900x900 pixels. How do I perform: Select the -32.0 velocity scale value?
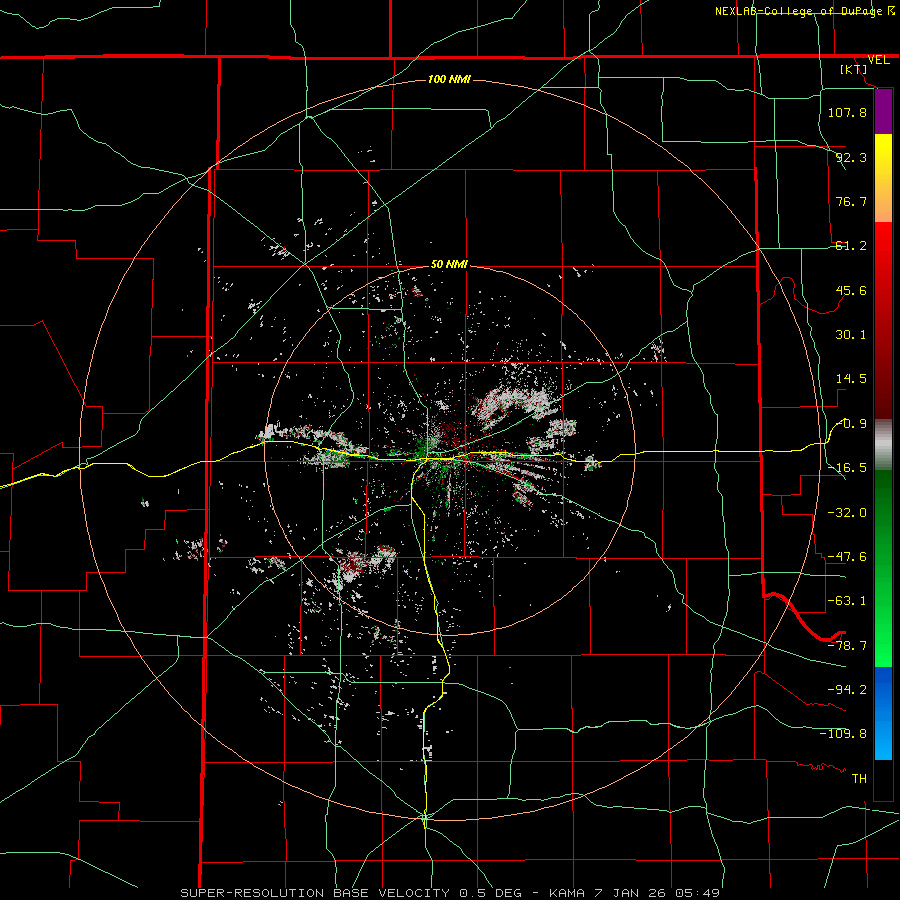[x=847, y=513]
